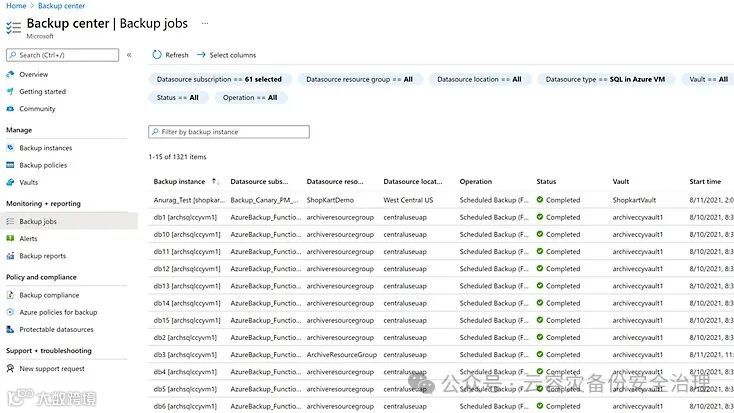Viewport: 734px width, 413px height.
Task: Click ArchiveResourceGroup cell in db3 row
Action: (342, 355)
